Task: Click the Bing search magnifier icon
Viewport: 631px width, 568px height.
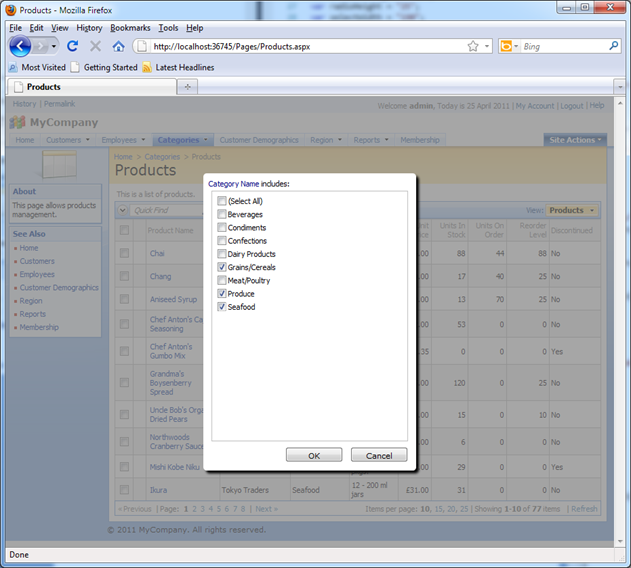Action: coord(614,46)
